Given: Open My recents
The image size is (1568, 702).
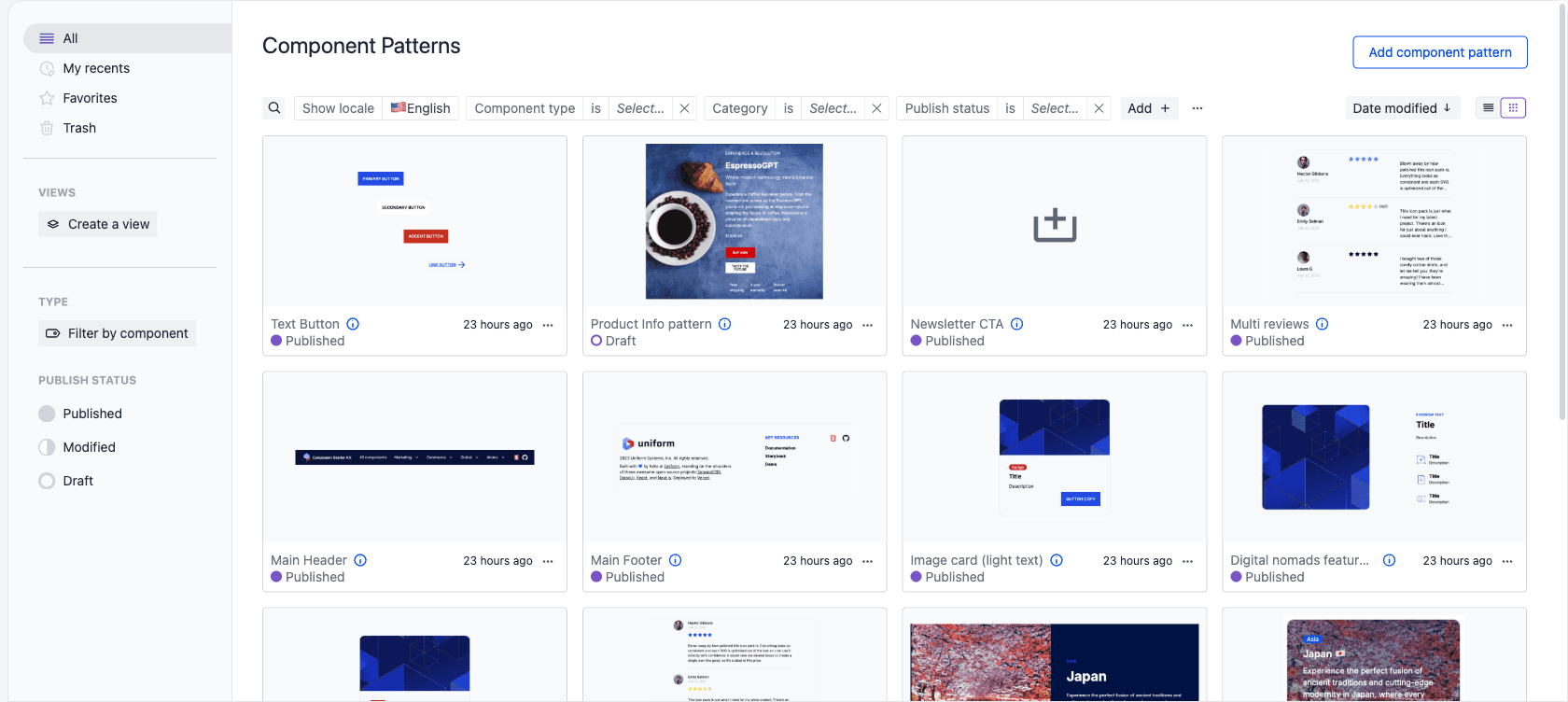Looking at the screenshot, I should point(127,68).
